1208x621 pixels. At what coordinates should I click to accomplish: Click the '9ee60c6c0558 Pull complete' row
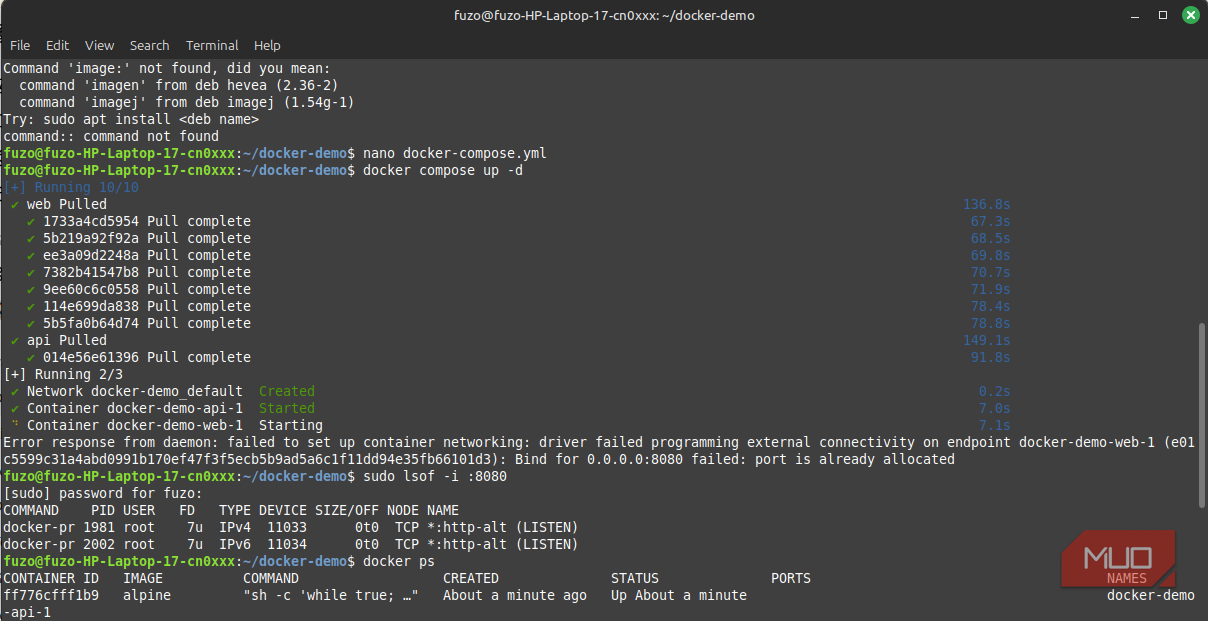(139, 289)
